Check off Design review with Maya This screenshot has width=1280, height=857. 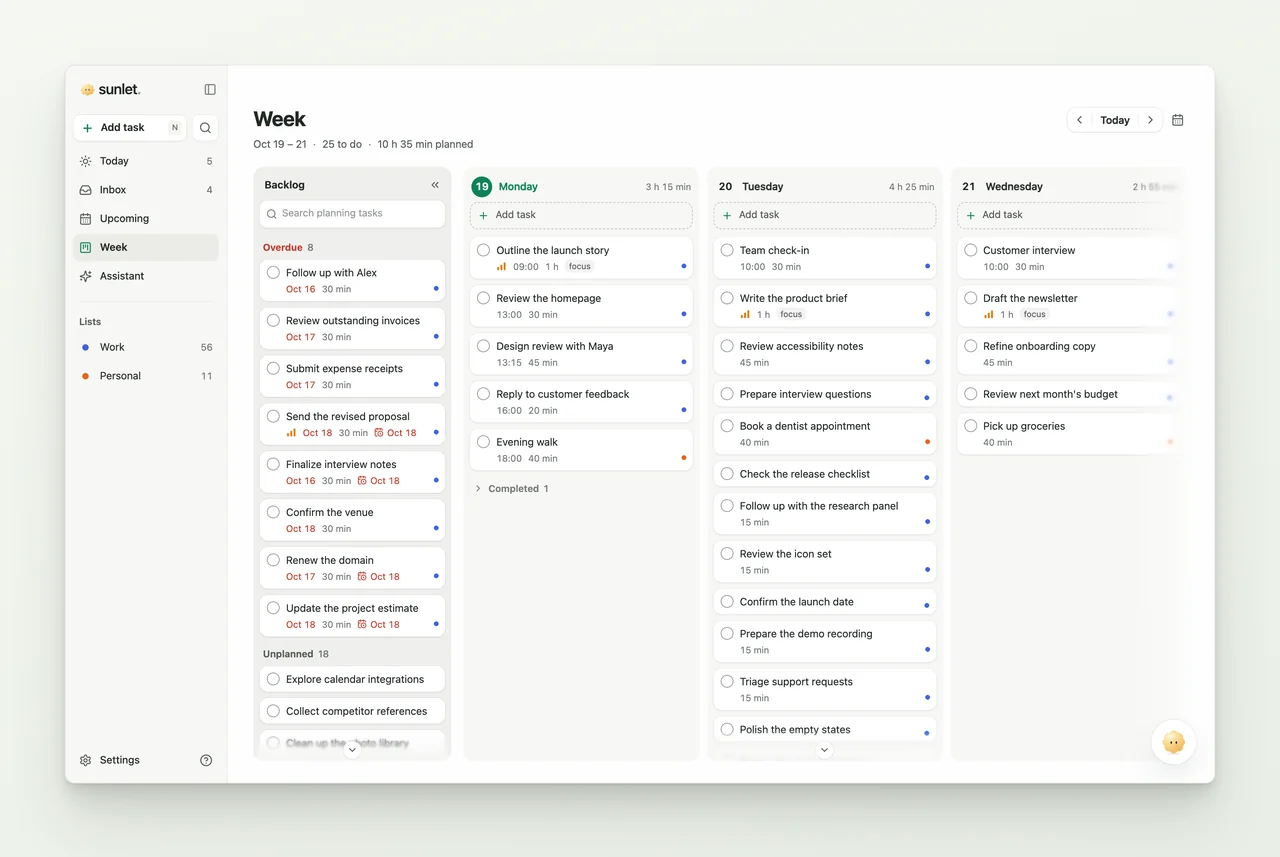[x=483, y=346]
